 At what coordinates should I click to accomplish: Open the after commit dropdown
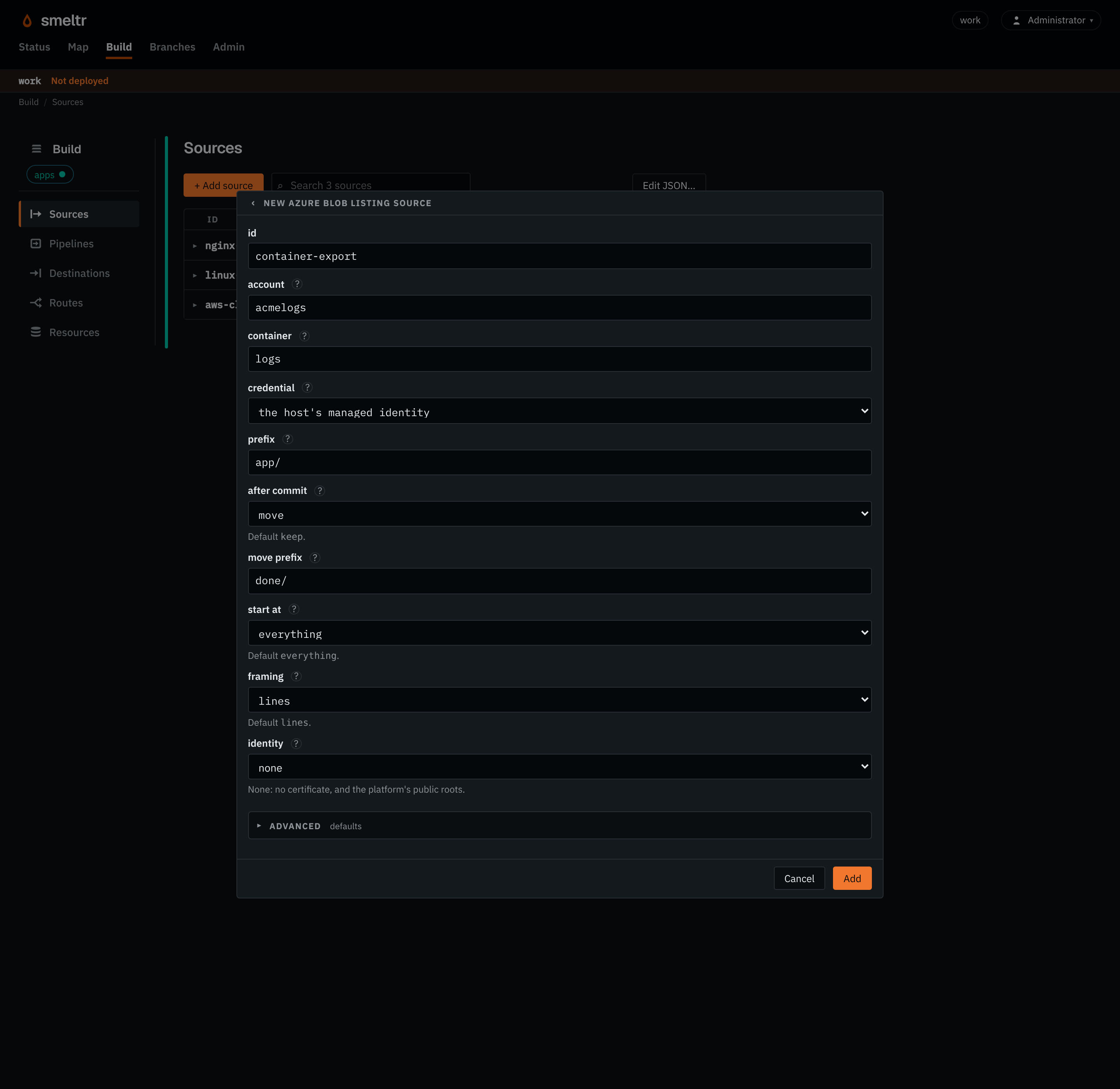[x=560, y=514]
